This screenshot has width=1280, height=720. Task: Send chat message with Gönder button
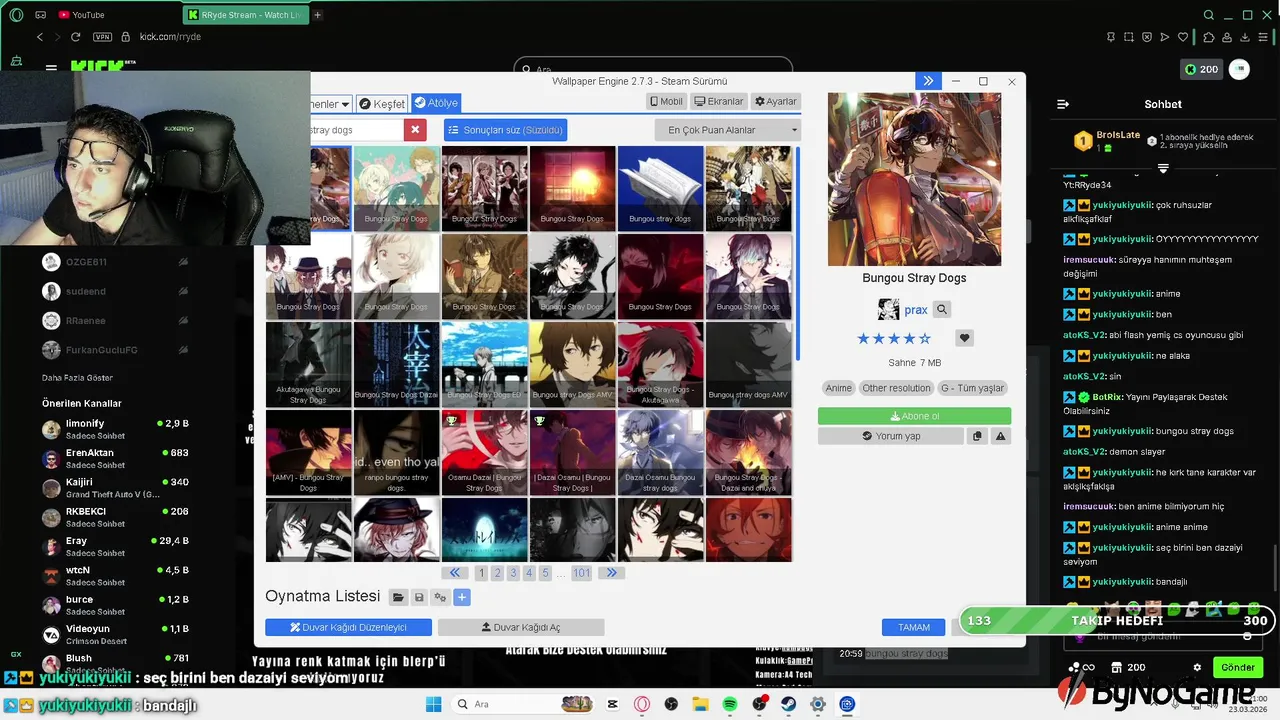click(1237, 667)
